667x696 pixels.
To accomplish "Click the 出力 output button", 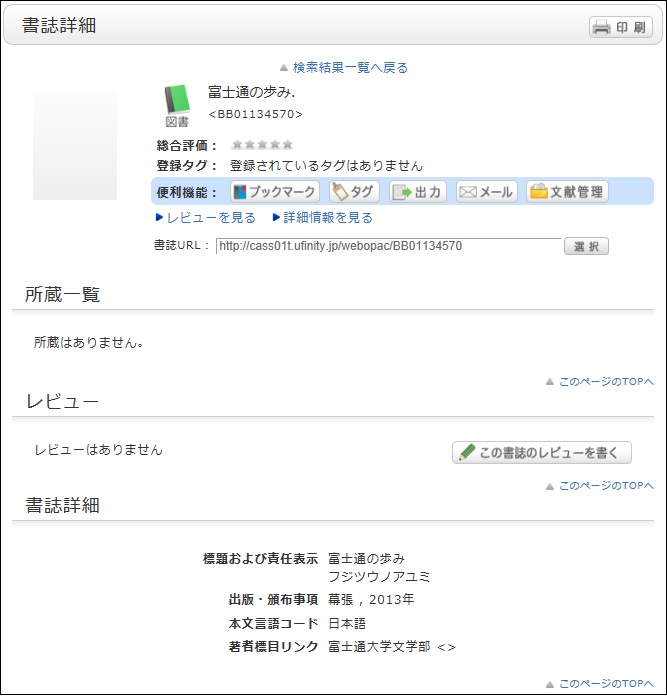I will [418, 192].
